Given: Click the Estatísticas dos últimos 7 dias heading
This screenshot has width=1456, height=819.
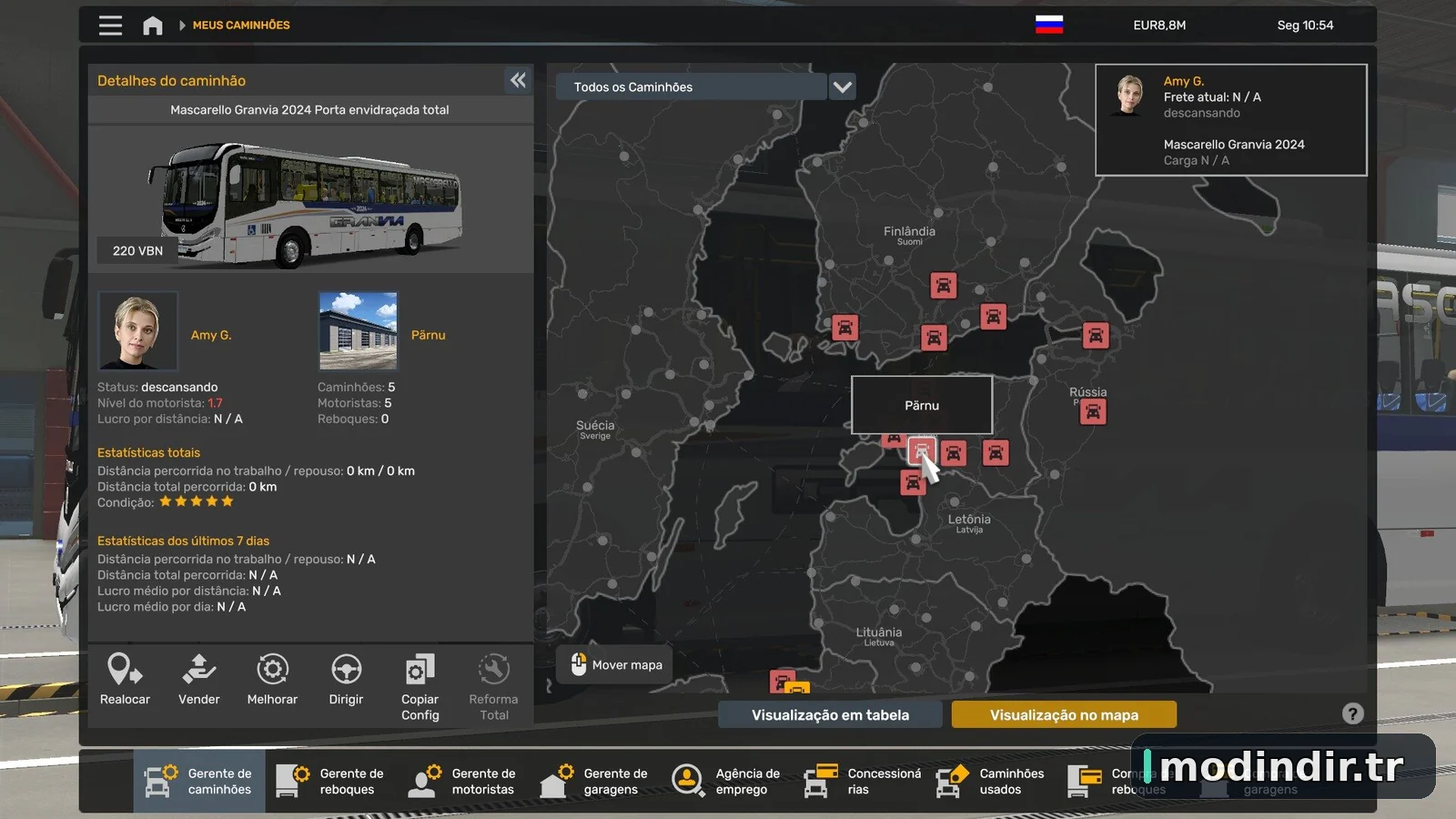Looking at the screenshot, I should (x=184, y=541).
